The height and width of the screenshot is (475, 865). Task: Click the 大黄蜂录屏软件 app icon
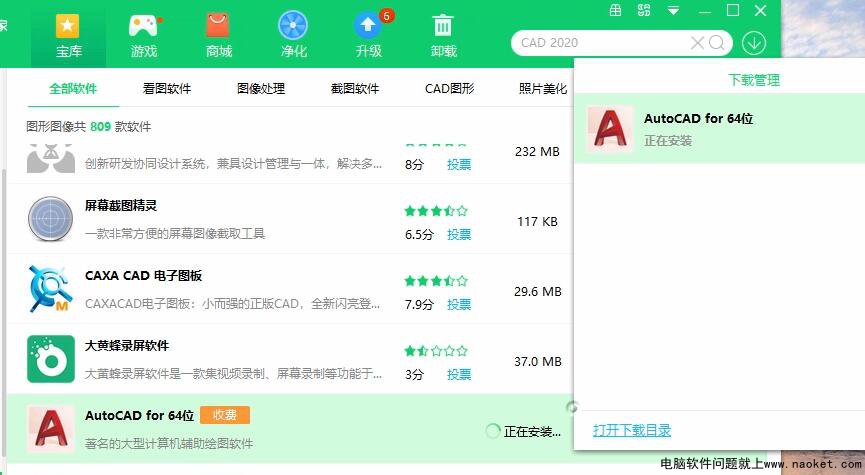tap(51, 359)
